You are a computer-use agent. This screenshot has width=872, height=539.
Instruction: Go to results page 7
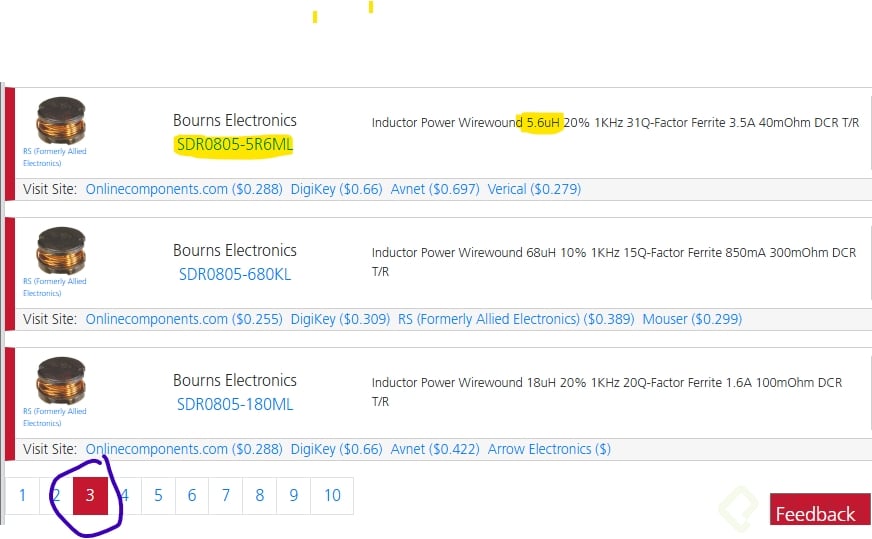coord(226,495)
